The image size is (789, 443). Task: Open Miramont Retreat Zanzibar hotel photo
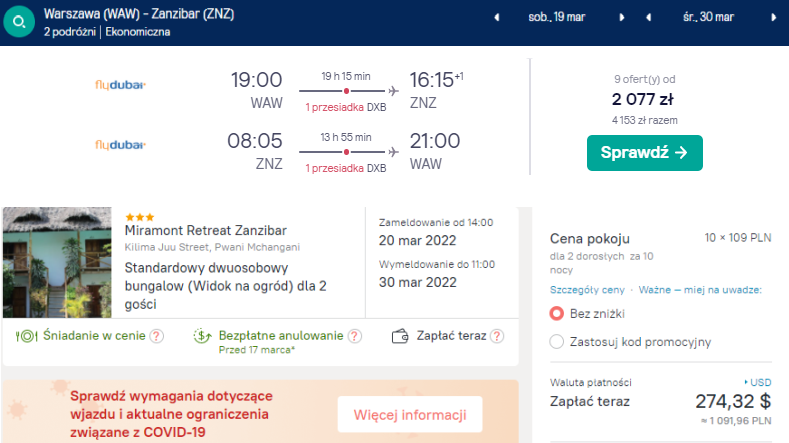[57, 262]
